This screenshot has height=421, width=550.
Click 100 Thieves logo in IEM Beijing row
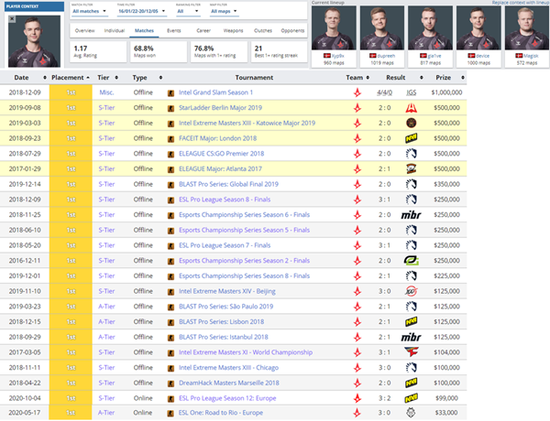coord(411,291)
